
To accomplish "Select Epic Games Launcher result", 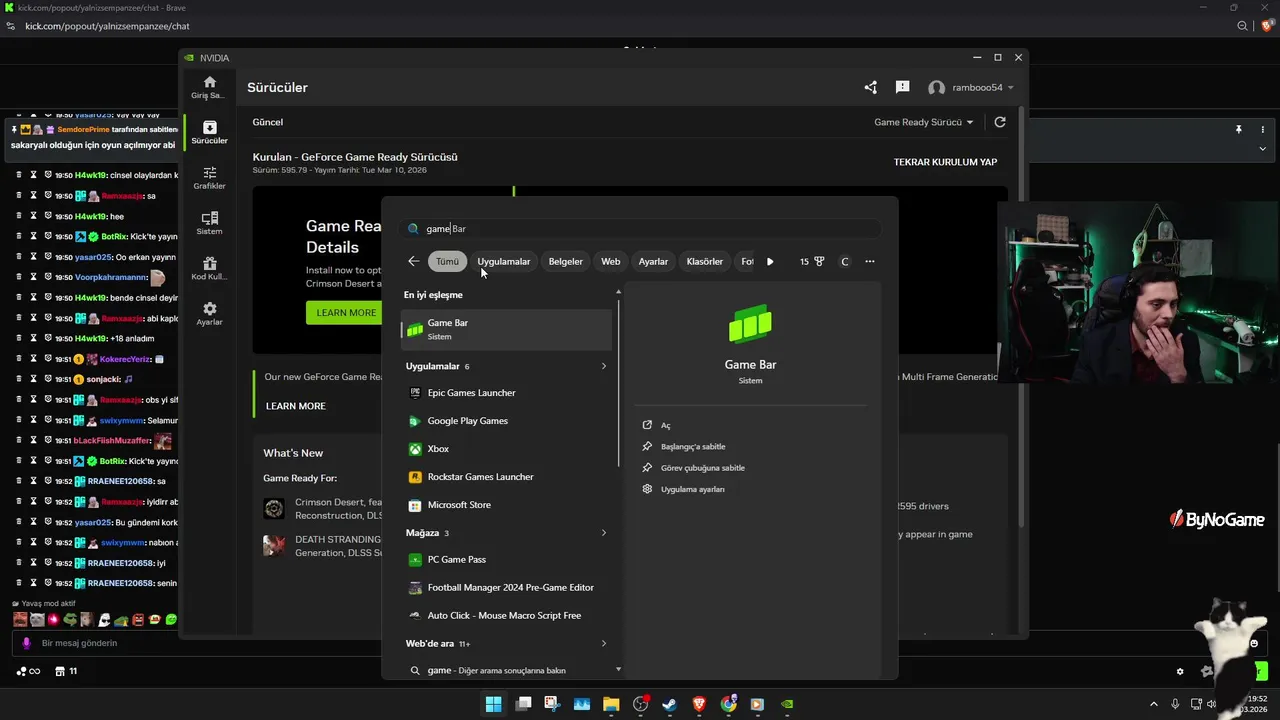I will [507, 393].
